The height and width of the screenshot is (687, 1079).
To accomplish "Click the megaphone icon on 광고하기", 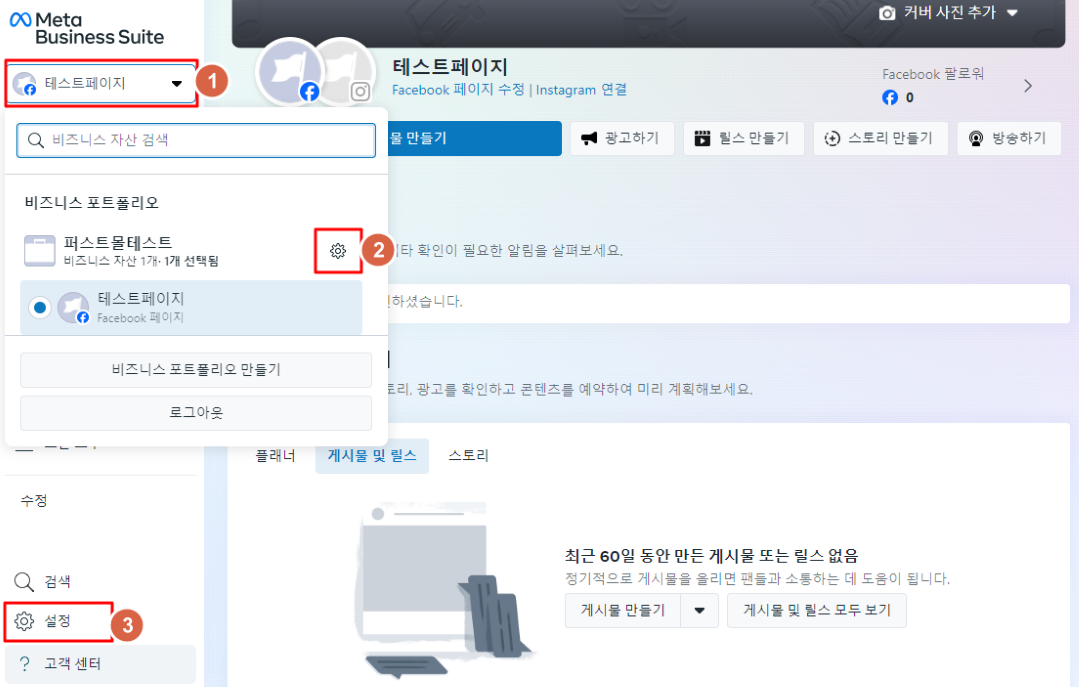I will tap(589, 138).
